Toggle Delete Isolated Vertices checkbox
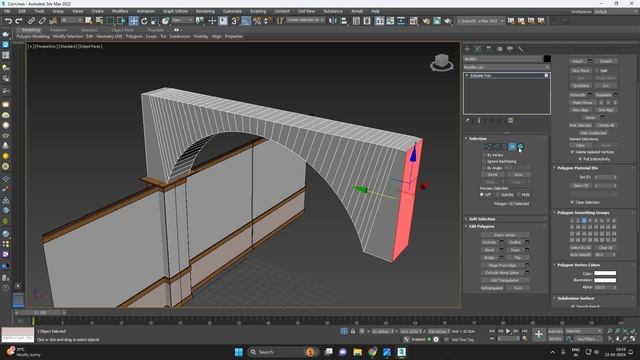Image resolution: width=640 pixels, height=360 pixels. [x=572, y=152]
